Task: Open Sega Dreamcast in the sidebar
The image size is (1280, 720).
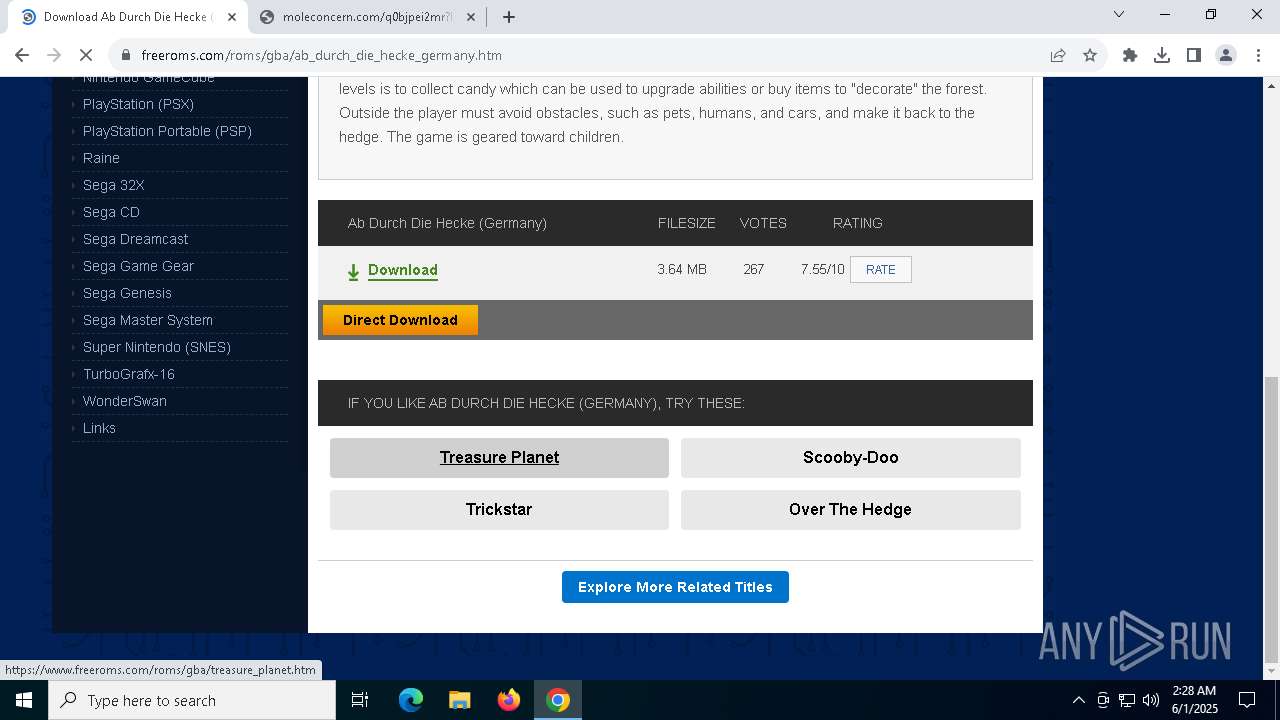Action: (x=135, y=239)
